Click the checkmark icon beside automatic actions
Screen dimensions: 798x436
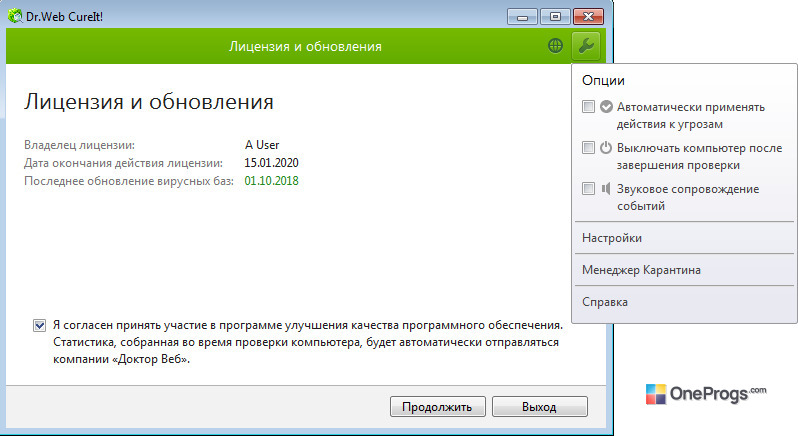coord(606,106)
